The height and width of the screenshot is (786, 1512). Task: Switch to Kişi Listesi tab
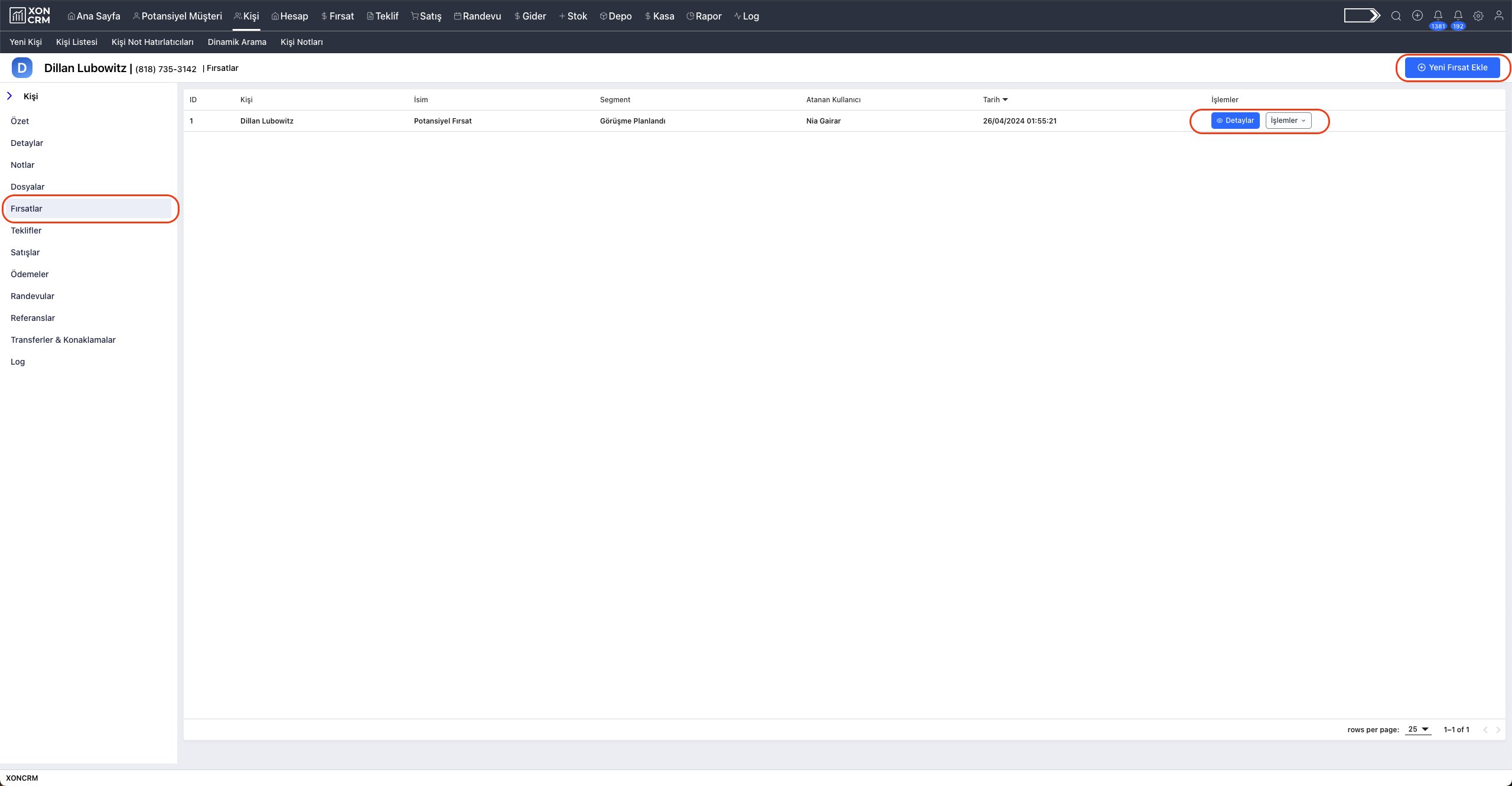[x=76, y=42]
